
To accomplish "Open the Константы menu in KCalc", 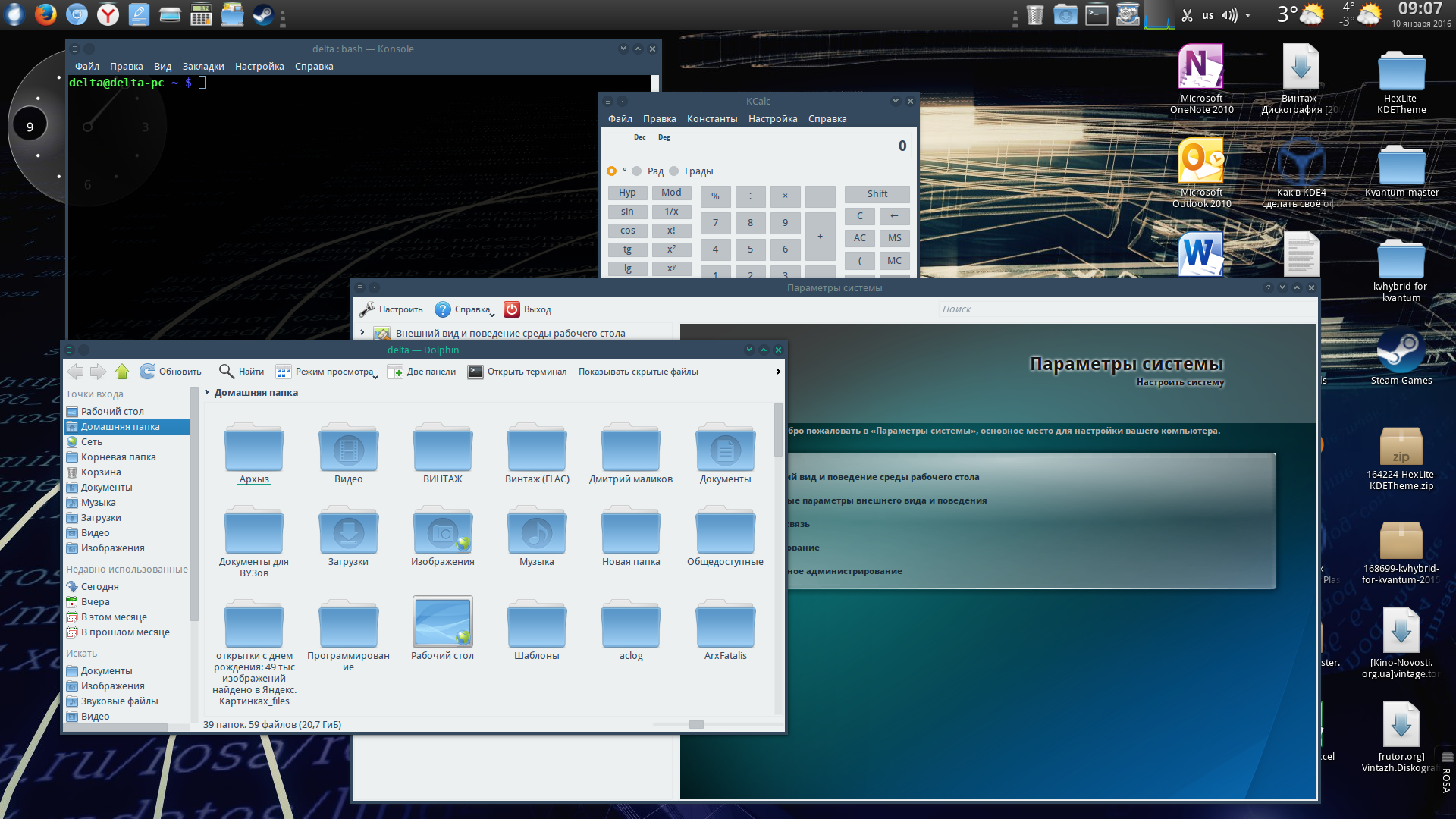I will pos(711,119).
